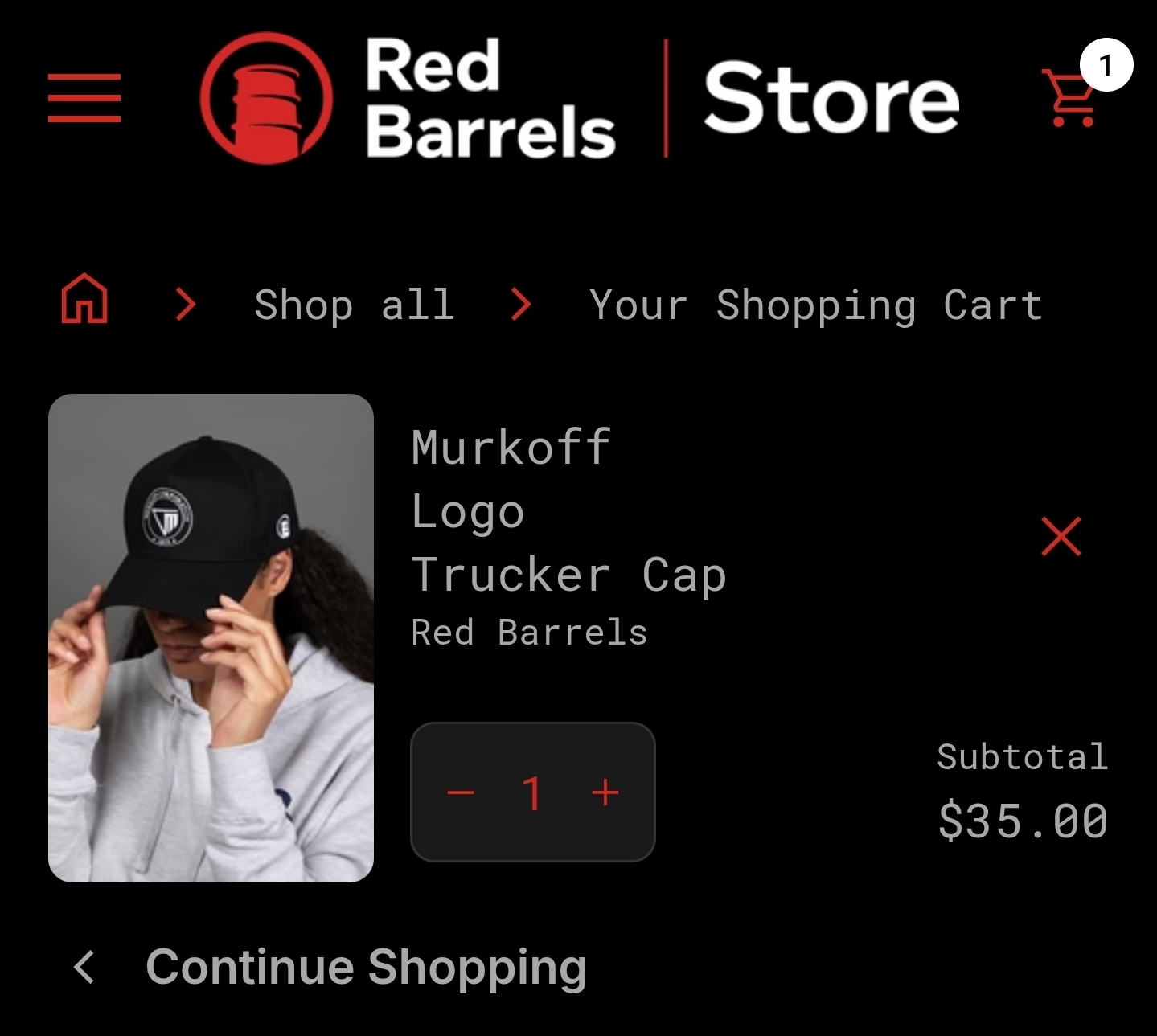This screenshot has height=1036, width=1157.
Task: Click Continue Shopping link
Action: [367, 967]
